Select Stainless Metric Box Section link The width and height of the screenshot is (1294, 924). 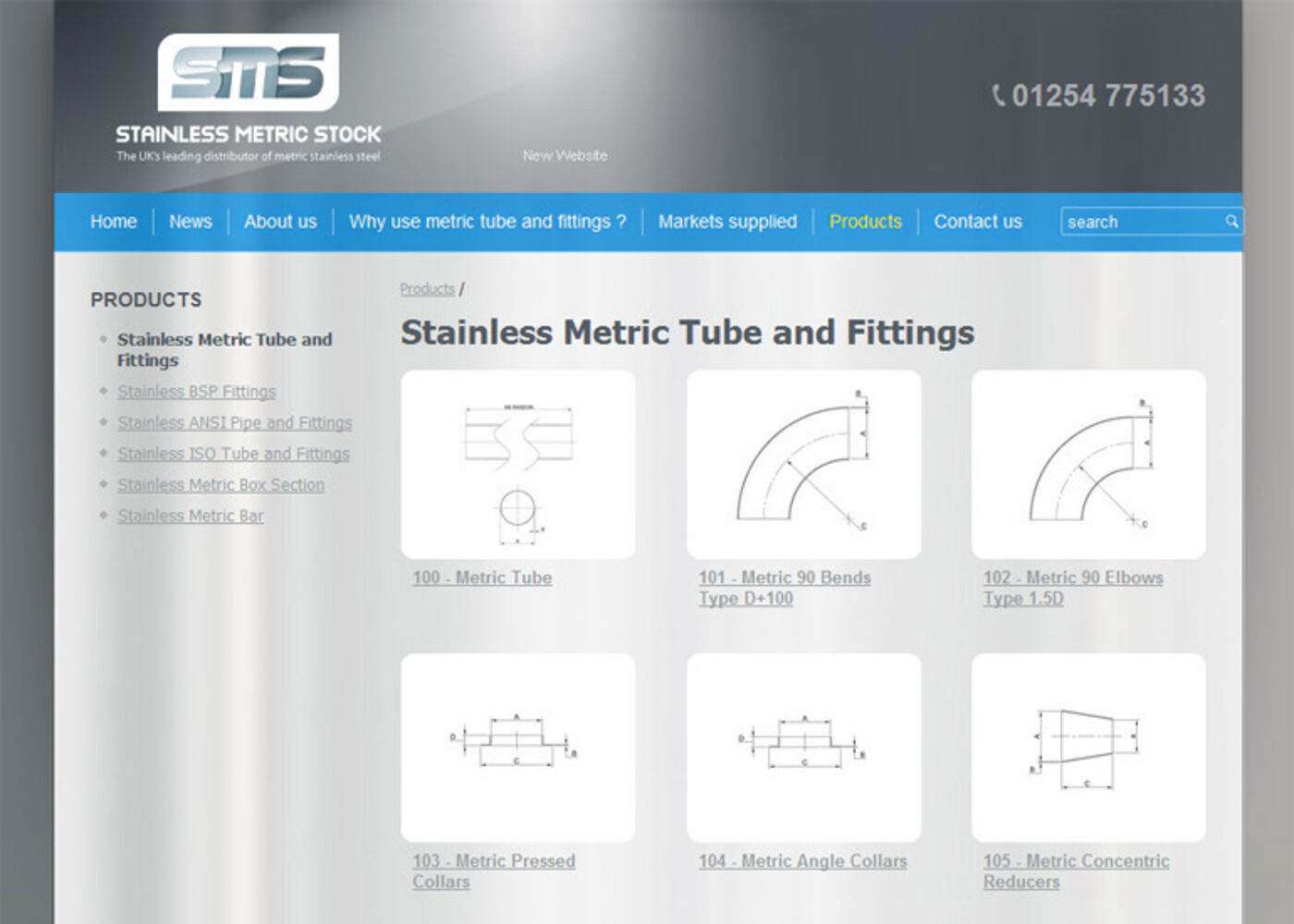point(221,485)
